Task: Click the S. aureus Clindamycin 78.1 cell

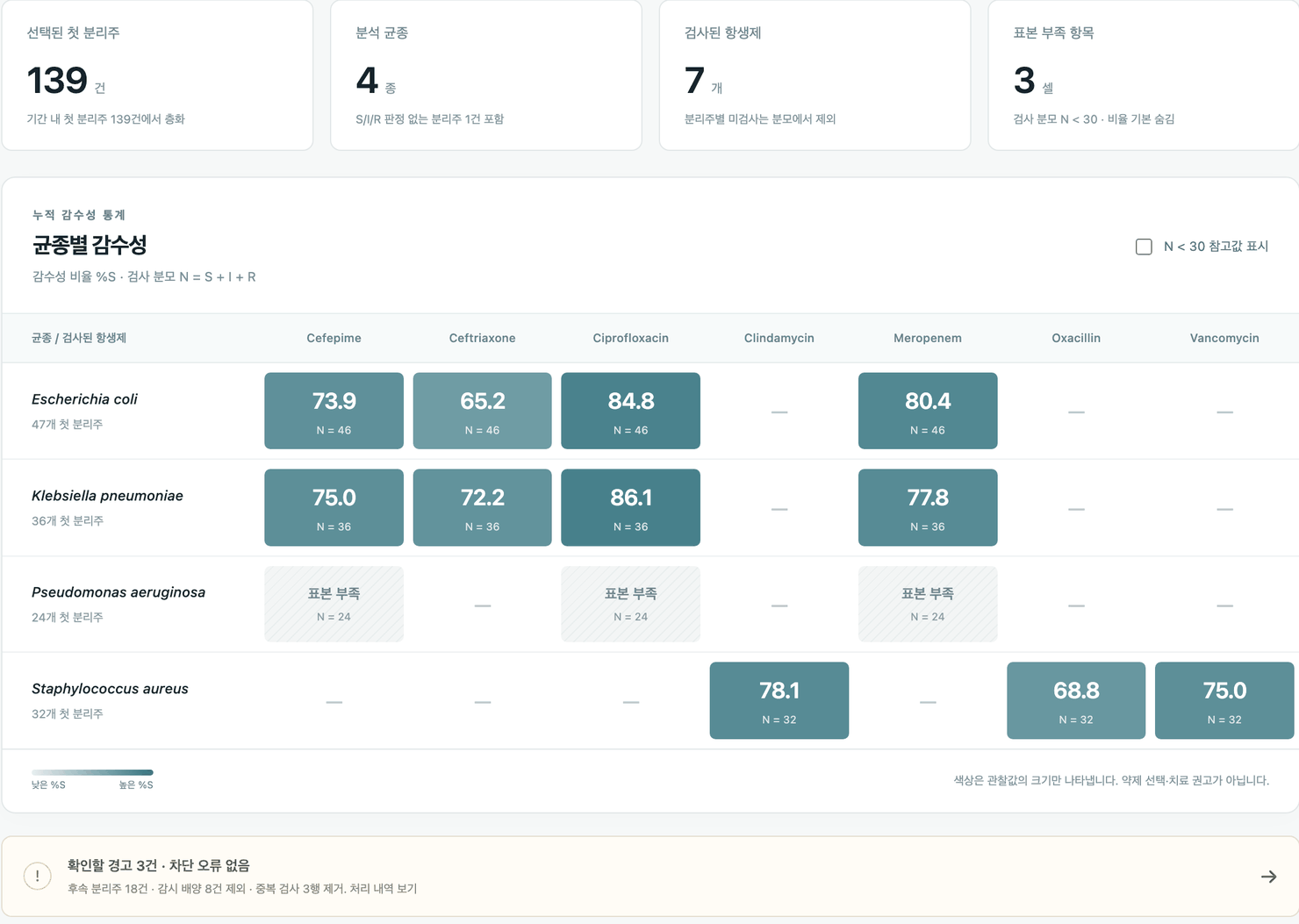Action: point(779,700)
